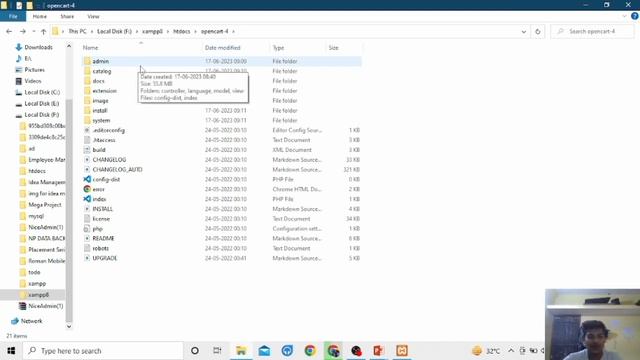Select the build XML document

(x=99, y=150)
